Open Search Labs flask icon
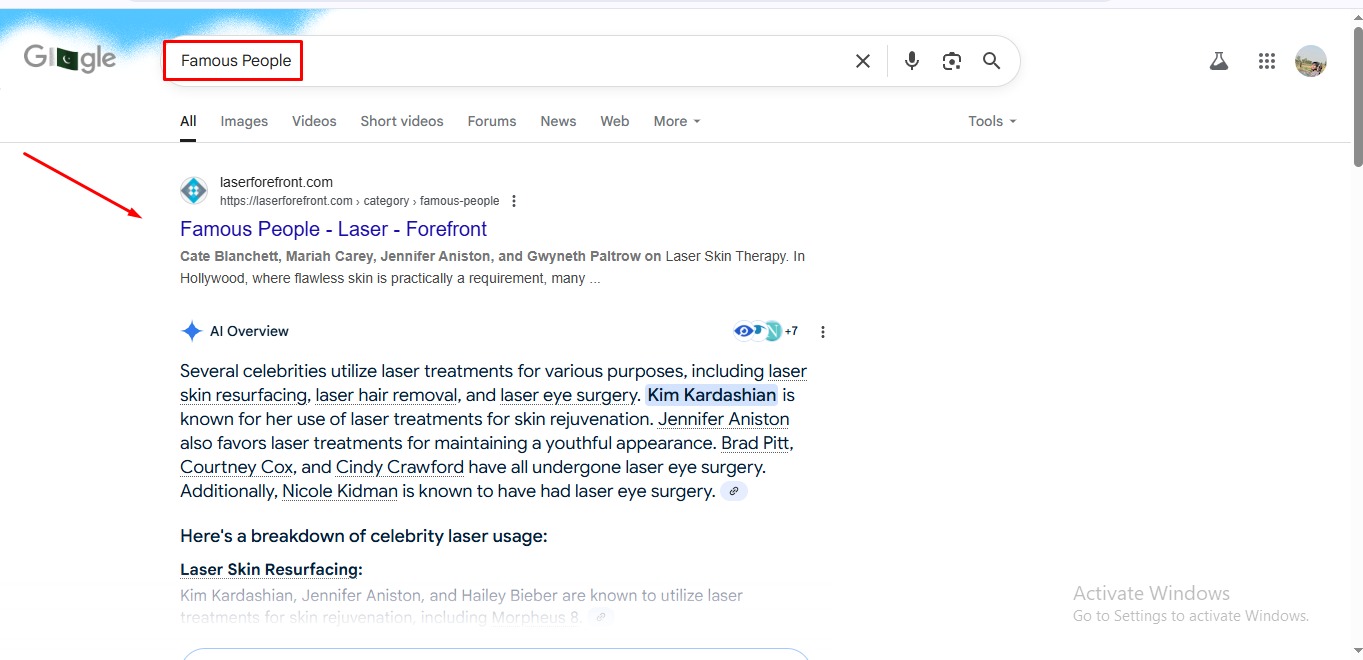The width and height of the screenshot is (1363, 660). pos(1218,61)
